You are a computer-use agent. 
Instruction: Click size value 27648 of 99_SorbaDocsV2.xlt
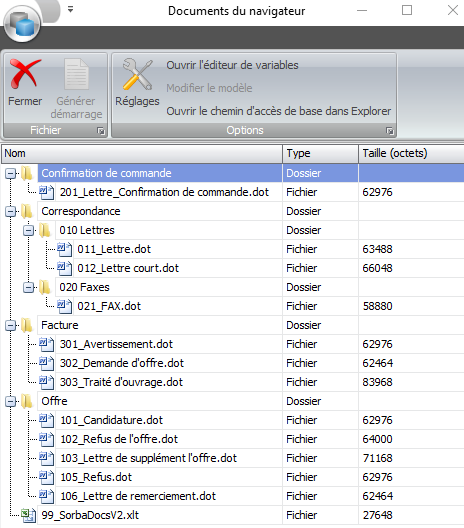pos(377,515)
